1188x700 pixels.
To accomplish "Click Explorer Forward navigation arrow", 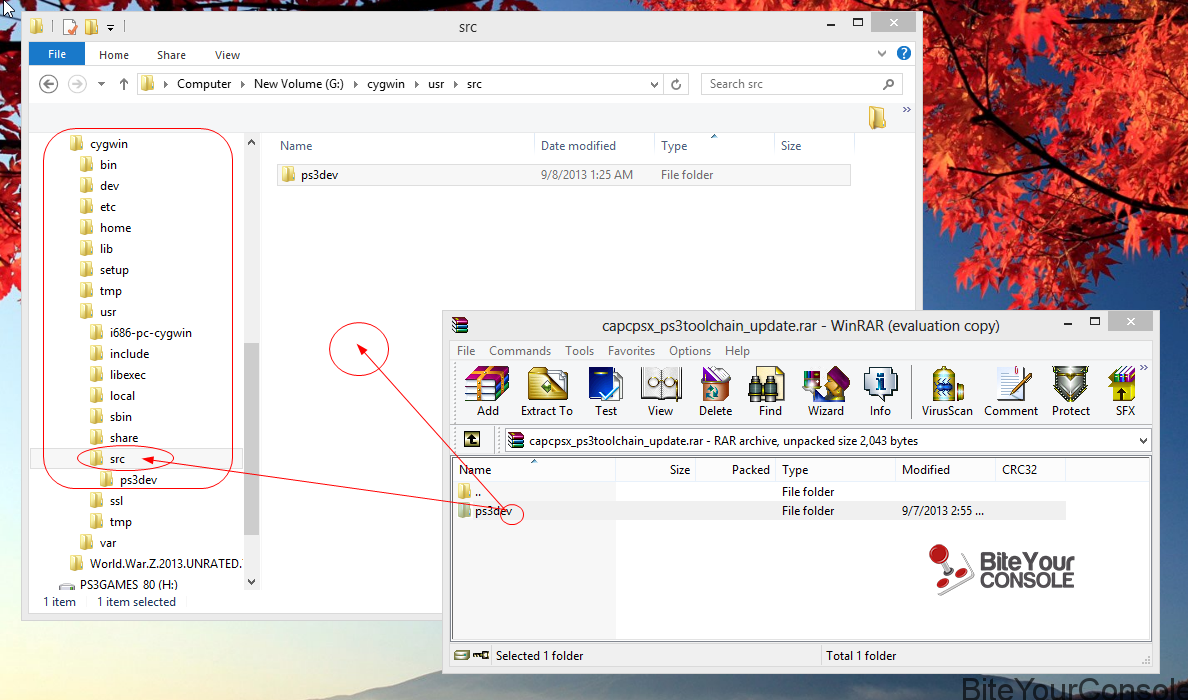I will [77, 84].
